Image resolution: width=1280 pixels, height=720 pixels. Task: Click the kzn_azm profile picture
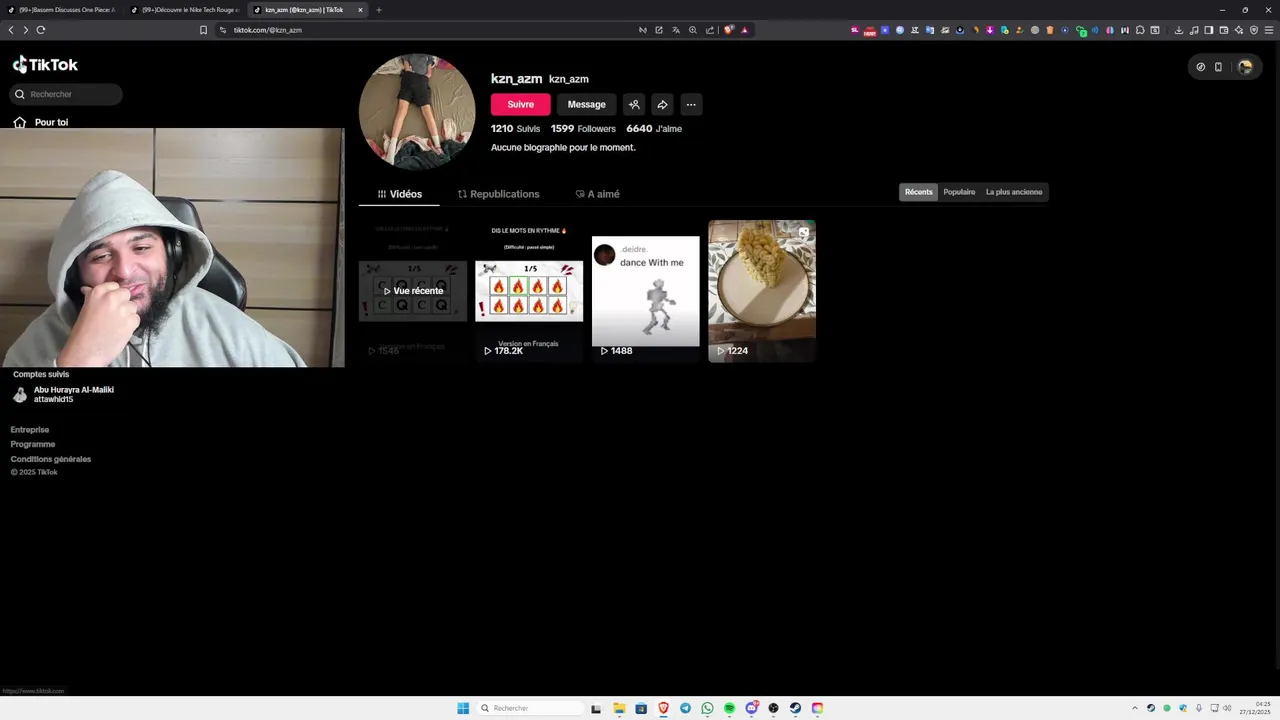417,112
